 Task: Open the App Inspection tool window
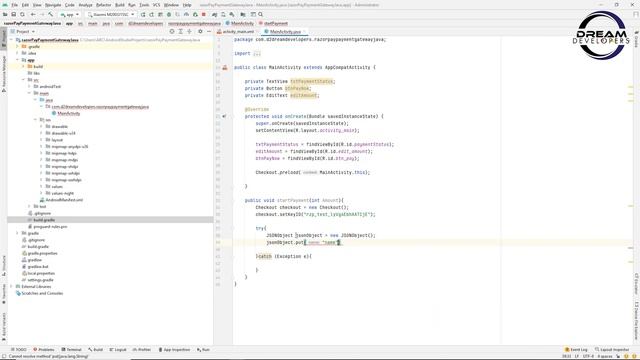(x=174, y=350)
